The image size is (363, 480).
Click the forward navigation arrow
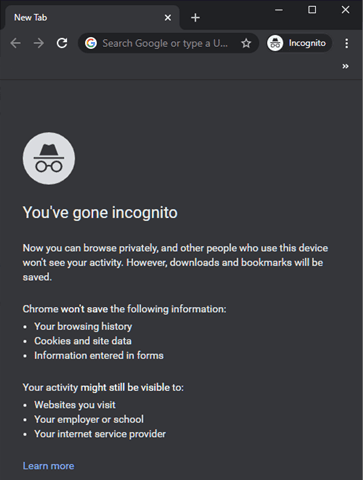tap(39, 43)
